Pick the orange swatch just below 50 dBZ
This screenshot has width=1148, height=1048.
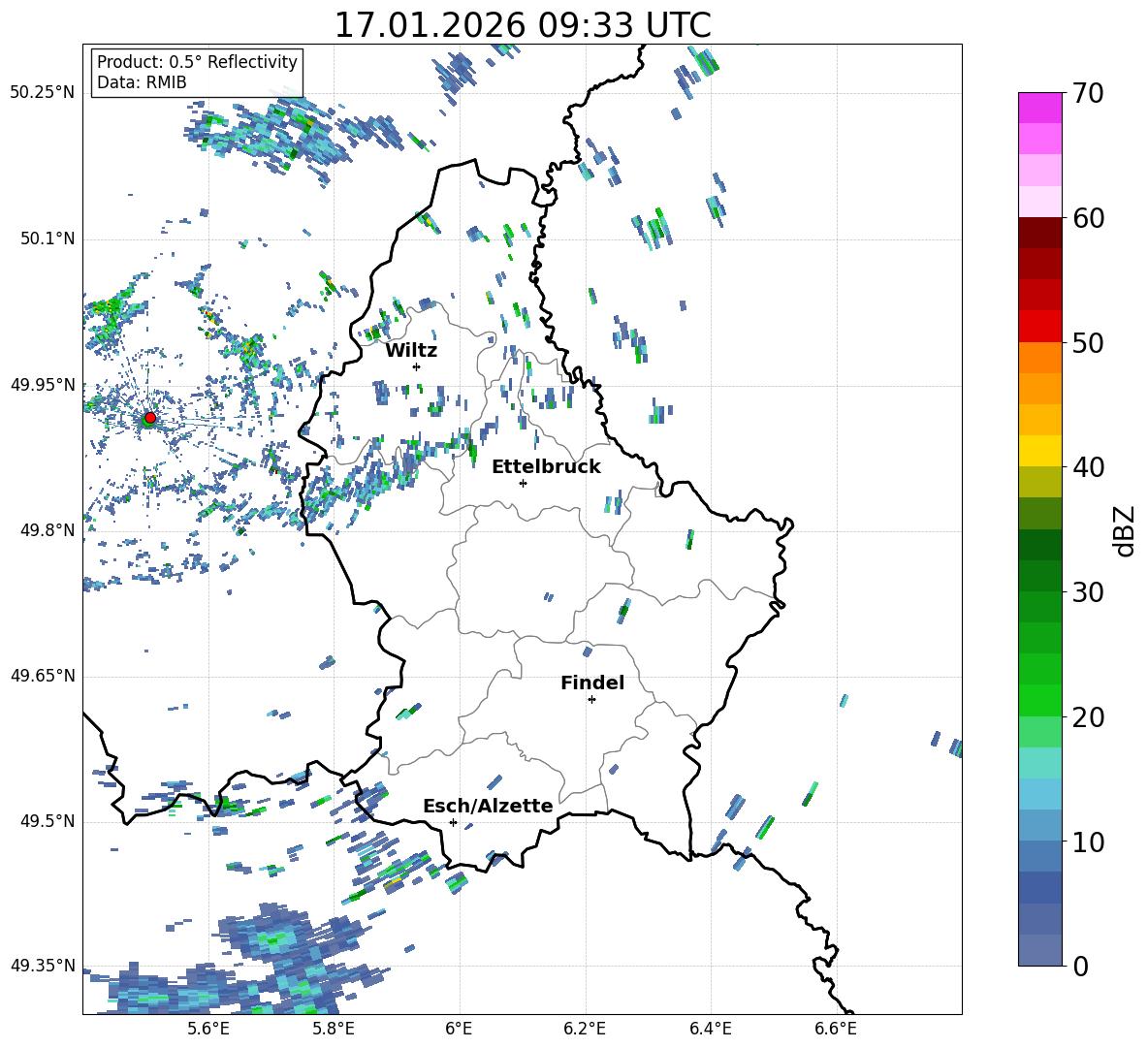1040,358
